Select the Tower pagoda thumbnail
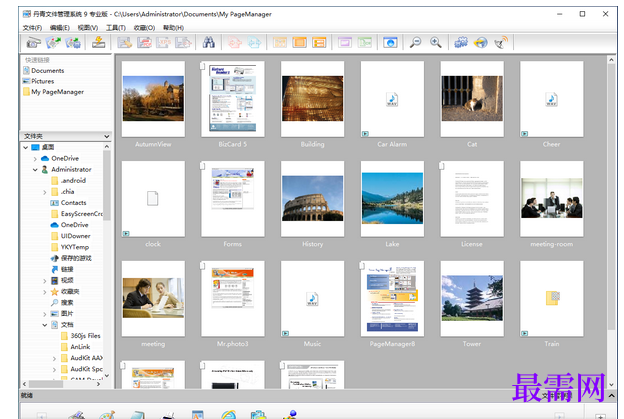624x419 pixels. coord(472,298)
